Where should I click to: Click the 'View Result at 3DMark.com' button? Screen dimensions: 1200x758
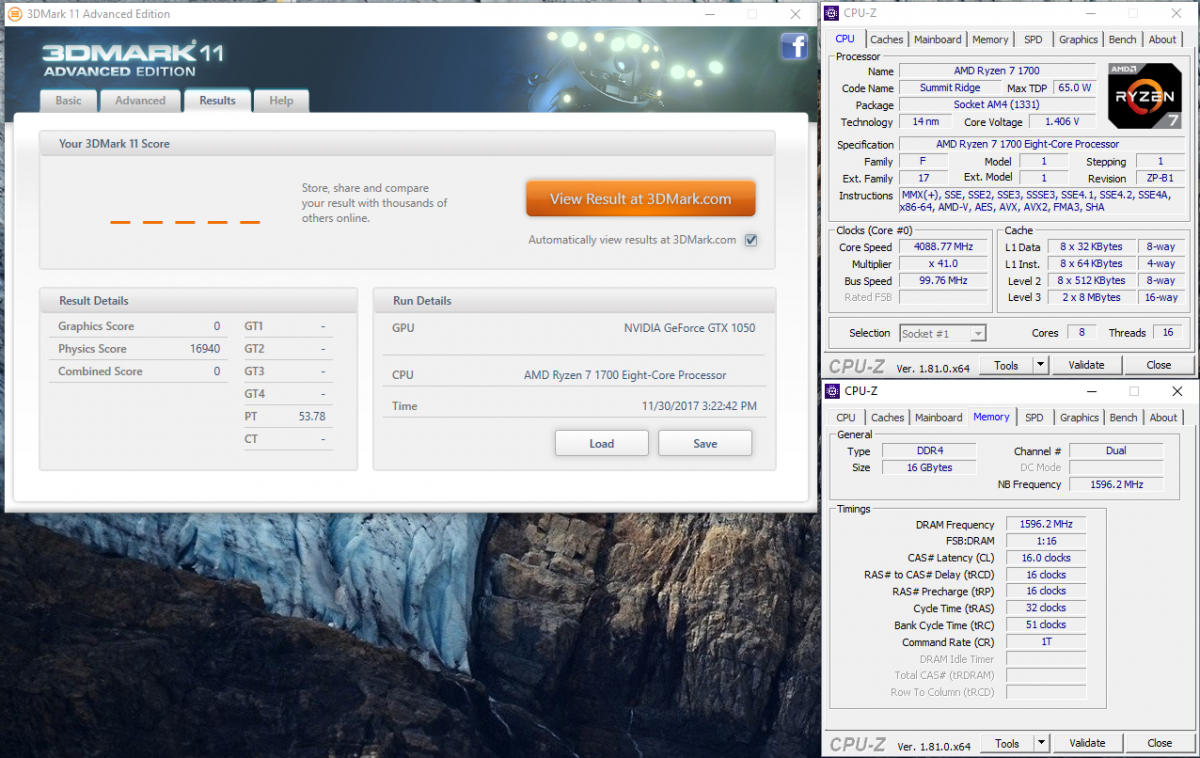(641, 199)
